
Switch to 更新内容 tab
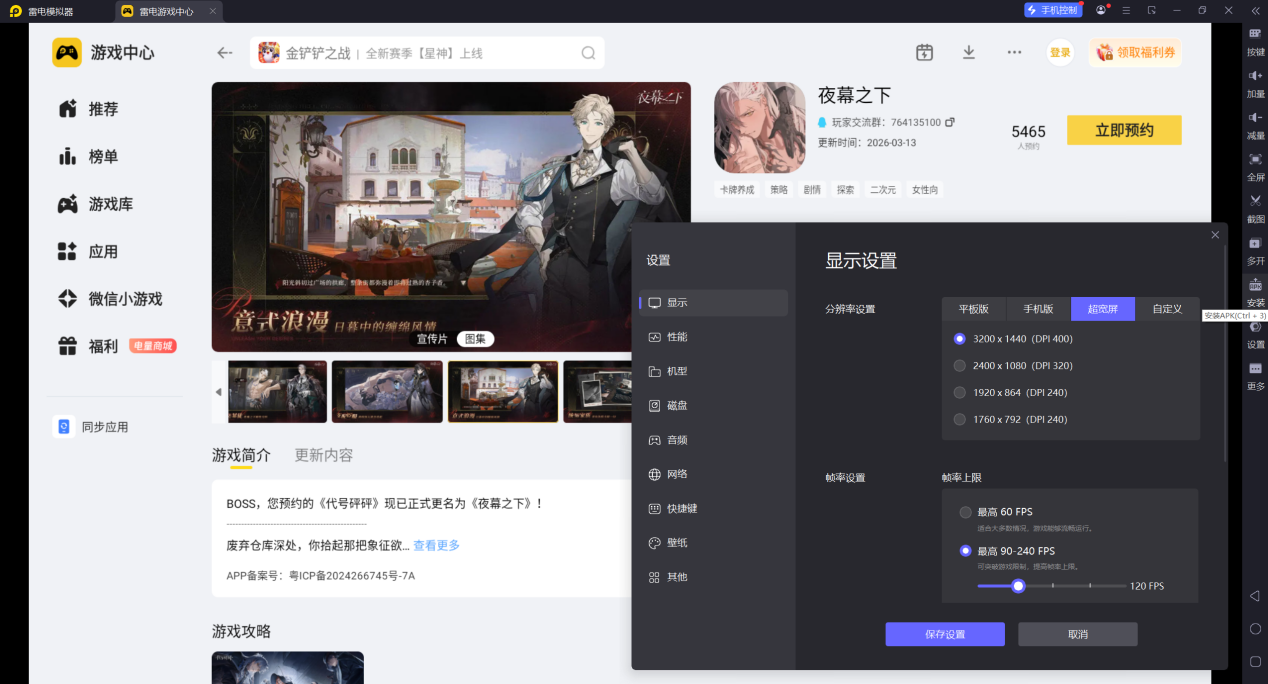click(323, 455)
